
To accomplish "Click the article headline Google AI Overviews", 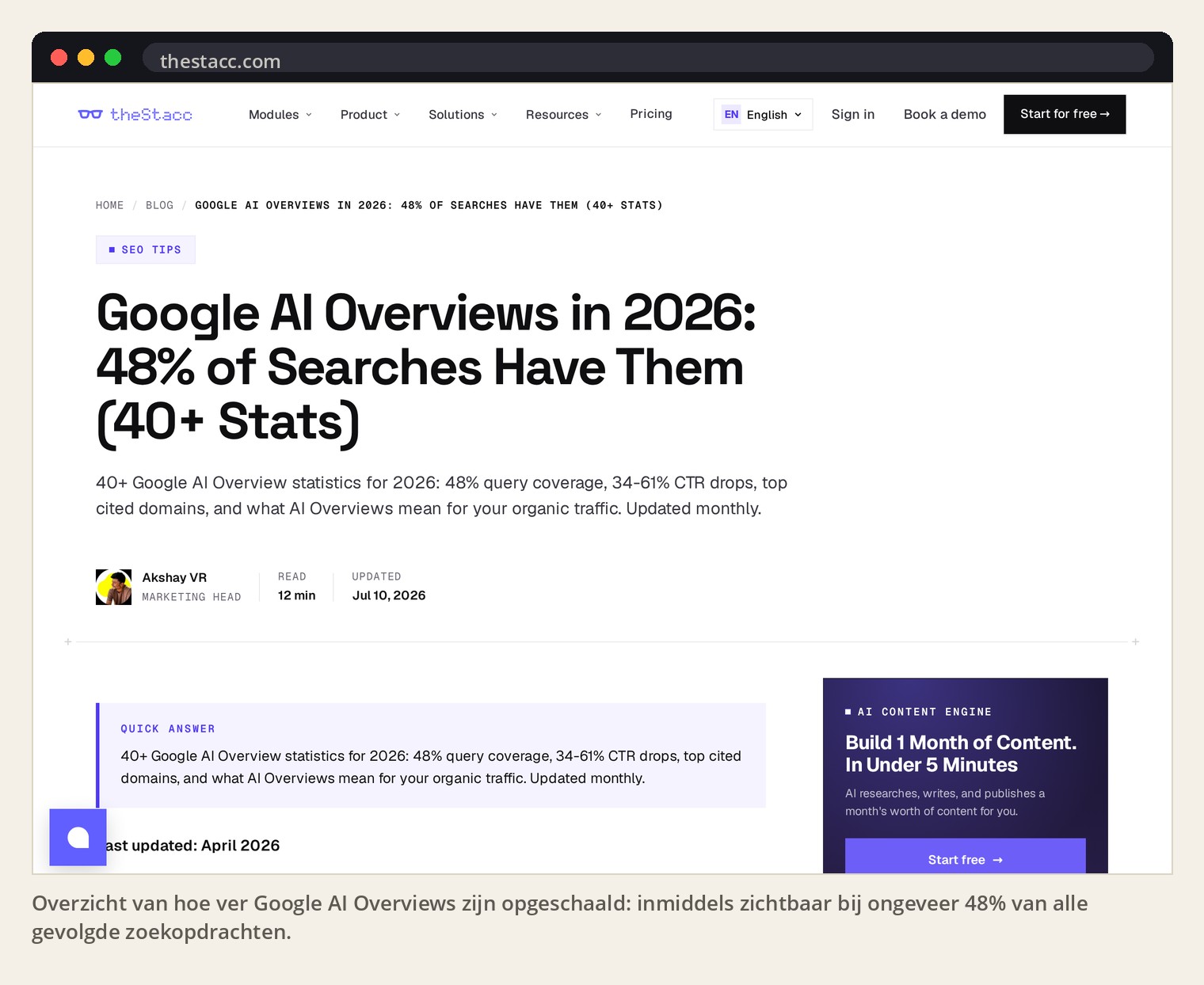I will pyautogui.click(x=426, y=367).
